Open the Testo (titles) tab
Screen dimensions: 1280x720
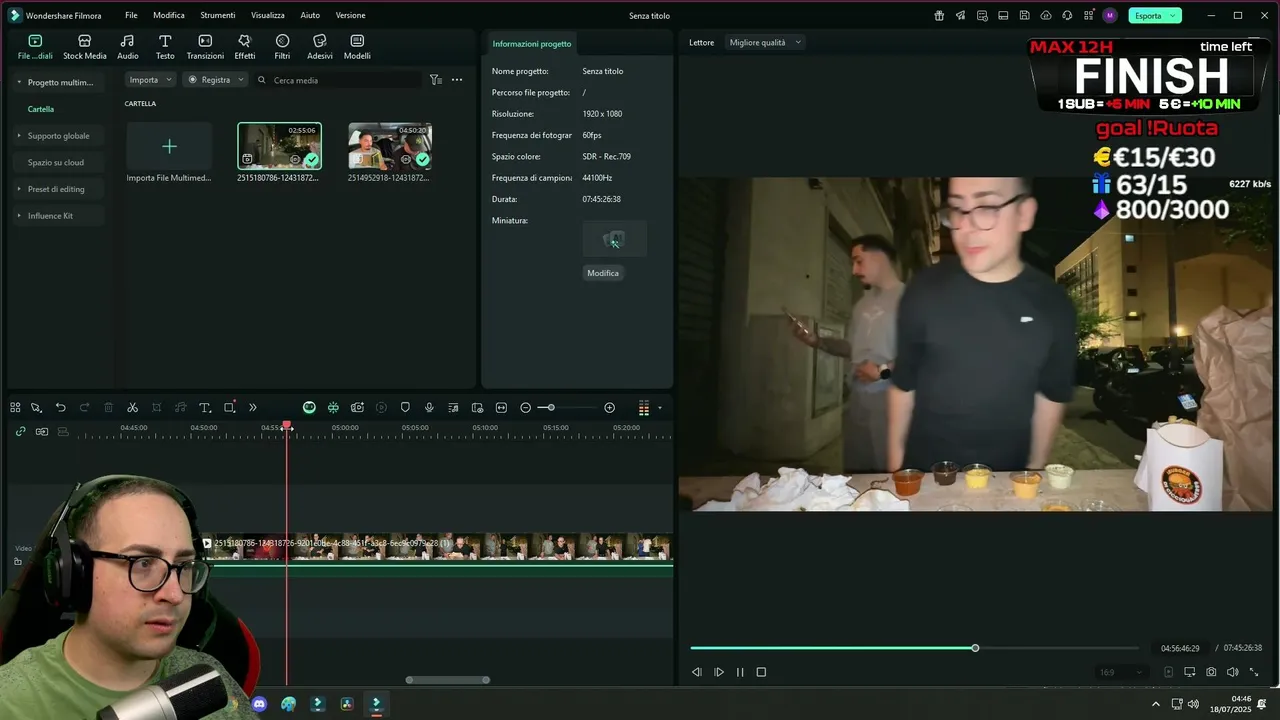coord(165,47)
